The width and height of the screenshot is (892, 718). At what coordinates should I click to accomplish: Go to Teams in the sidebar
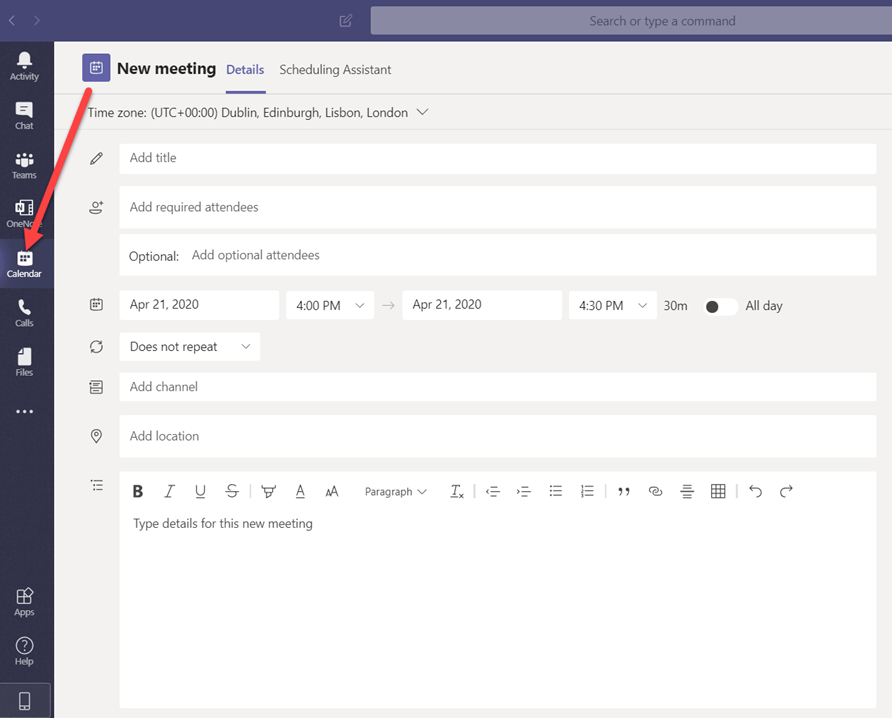24,165
